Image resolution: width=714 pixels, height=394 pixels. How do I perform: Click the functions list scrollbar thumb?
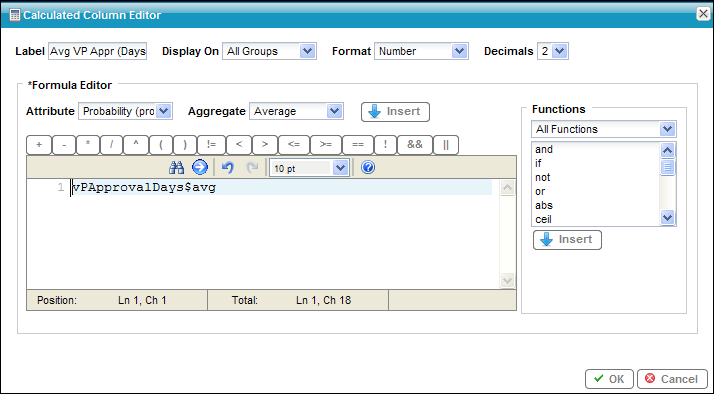pos(668,168)
